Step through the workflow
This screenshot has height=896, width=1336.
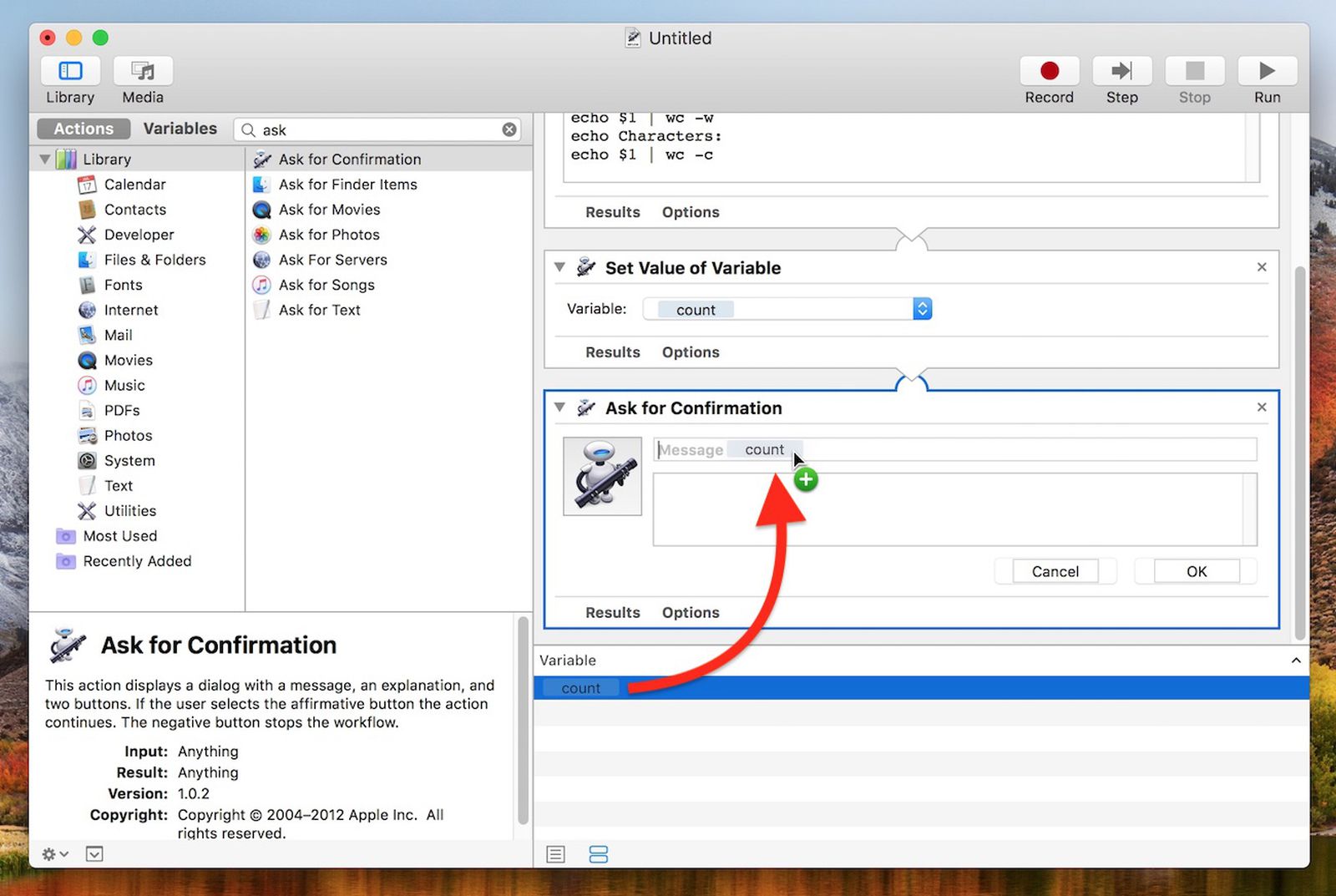[x=1121, y=71]
